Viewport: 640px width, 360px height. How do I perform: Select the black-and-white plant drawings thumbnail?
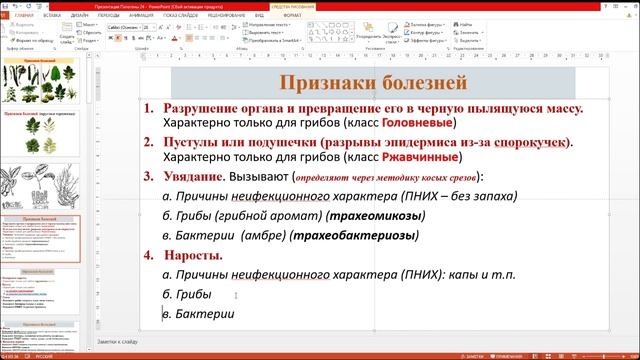coord(40,186)
